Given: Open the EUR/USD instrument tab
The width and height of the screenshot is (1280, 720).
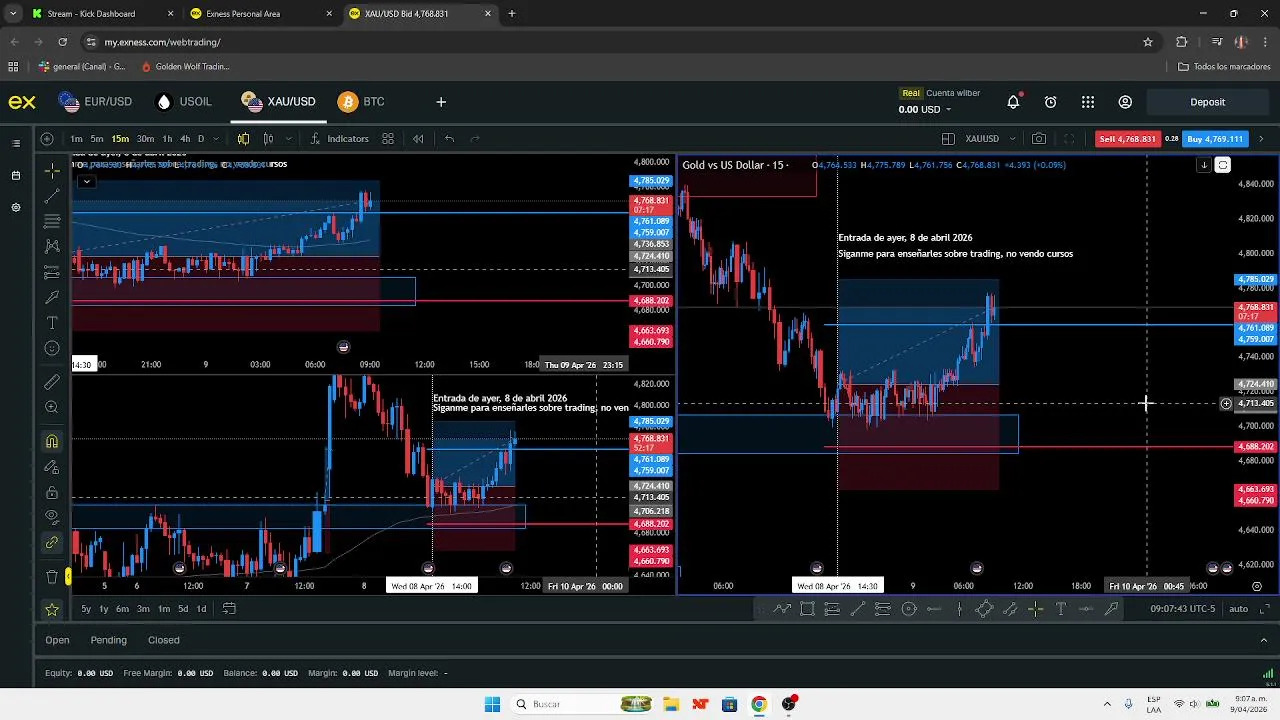Looking at the screenshot, I should tap(95, 102).
